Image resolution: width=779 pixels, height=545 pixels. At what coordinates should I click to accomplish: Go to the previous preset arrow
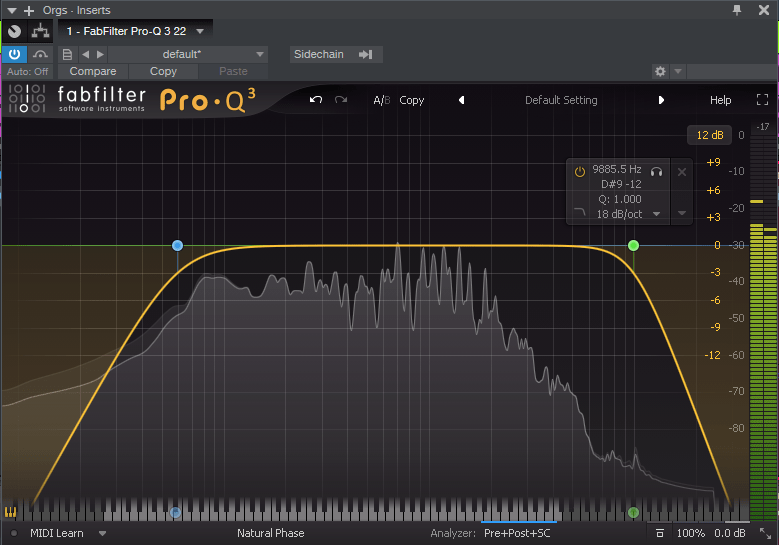click(x=461, y=100)
